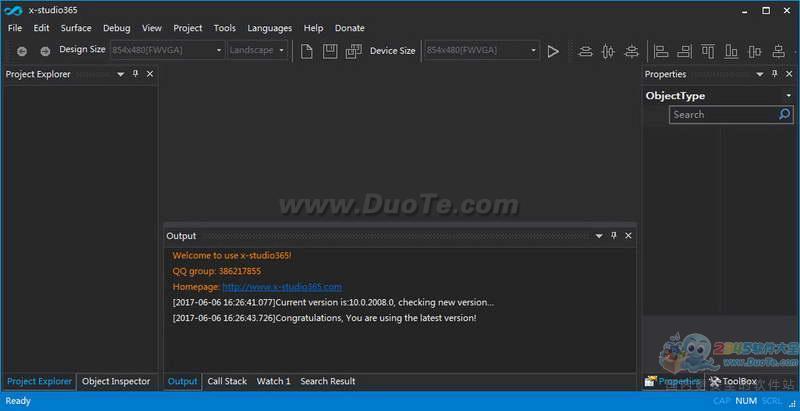The width and height of the screenshot is (800, 411).
Task: Click the 'You are using the latest version' line
Action: coord(324,318)
